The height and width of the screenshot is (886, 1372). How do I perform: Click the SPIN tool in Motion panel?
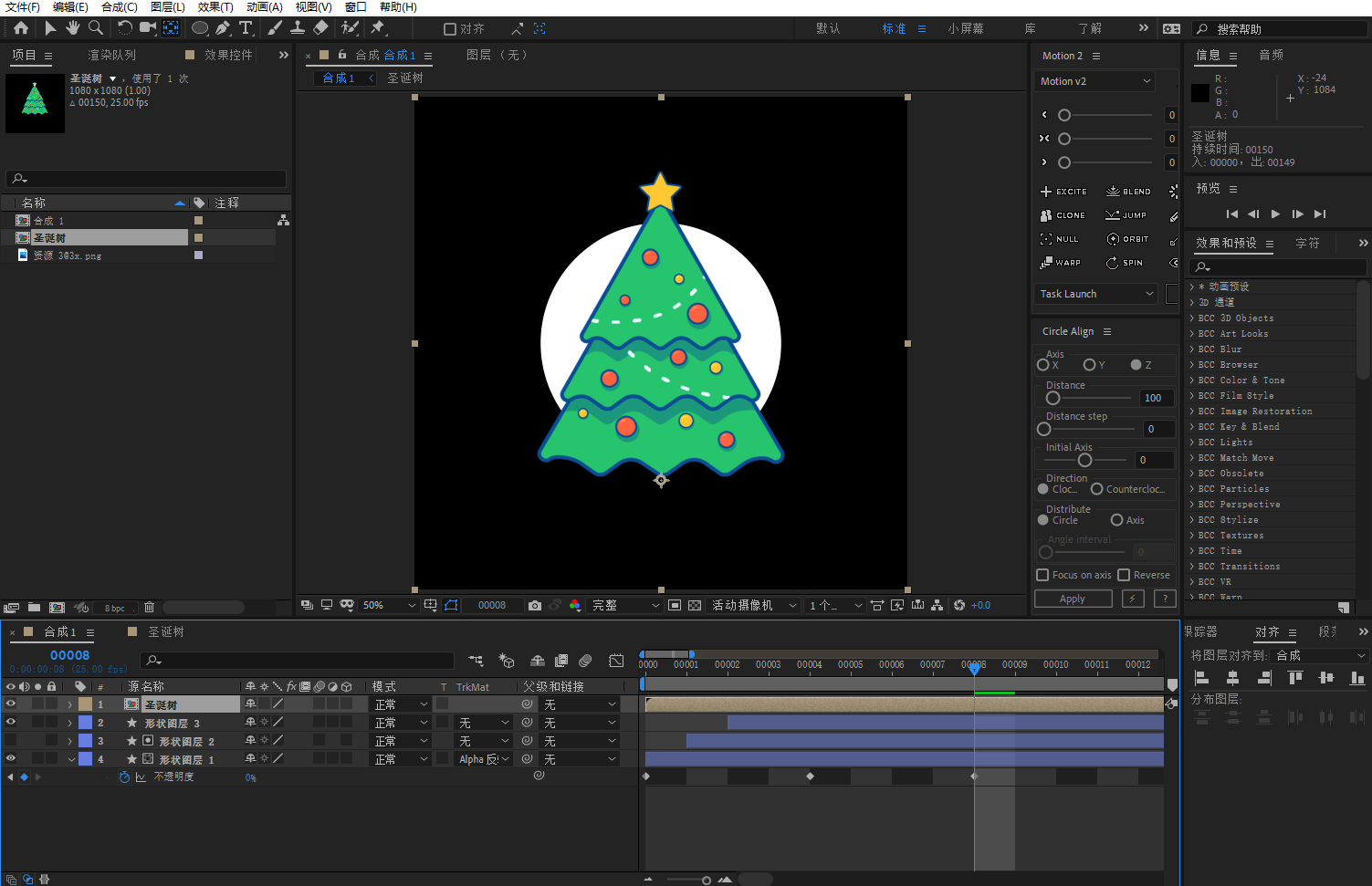pos(1125,263)
